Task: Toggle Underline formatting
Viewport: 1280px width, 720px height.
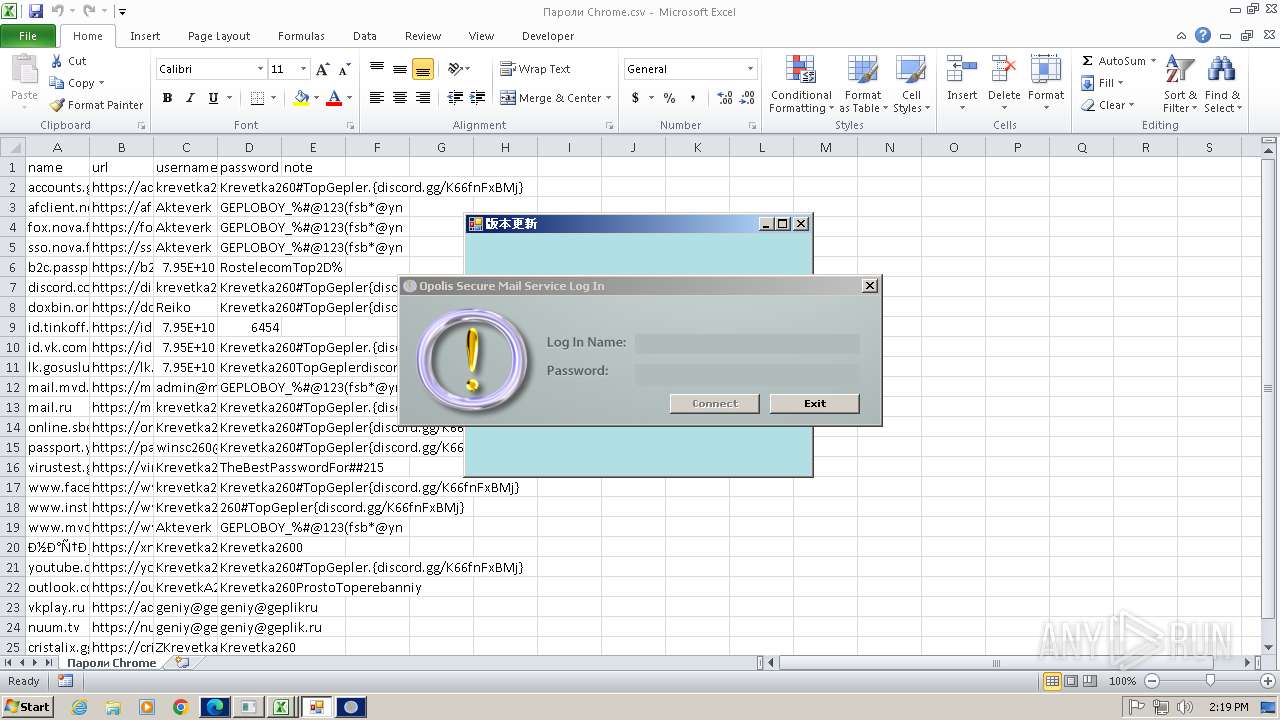Action: pos(213,98)
